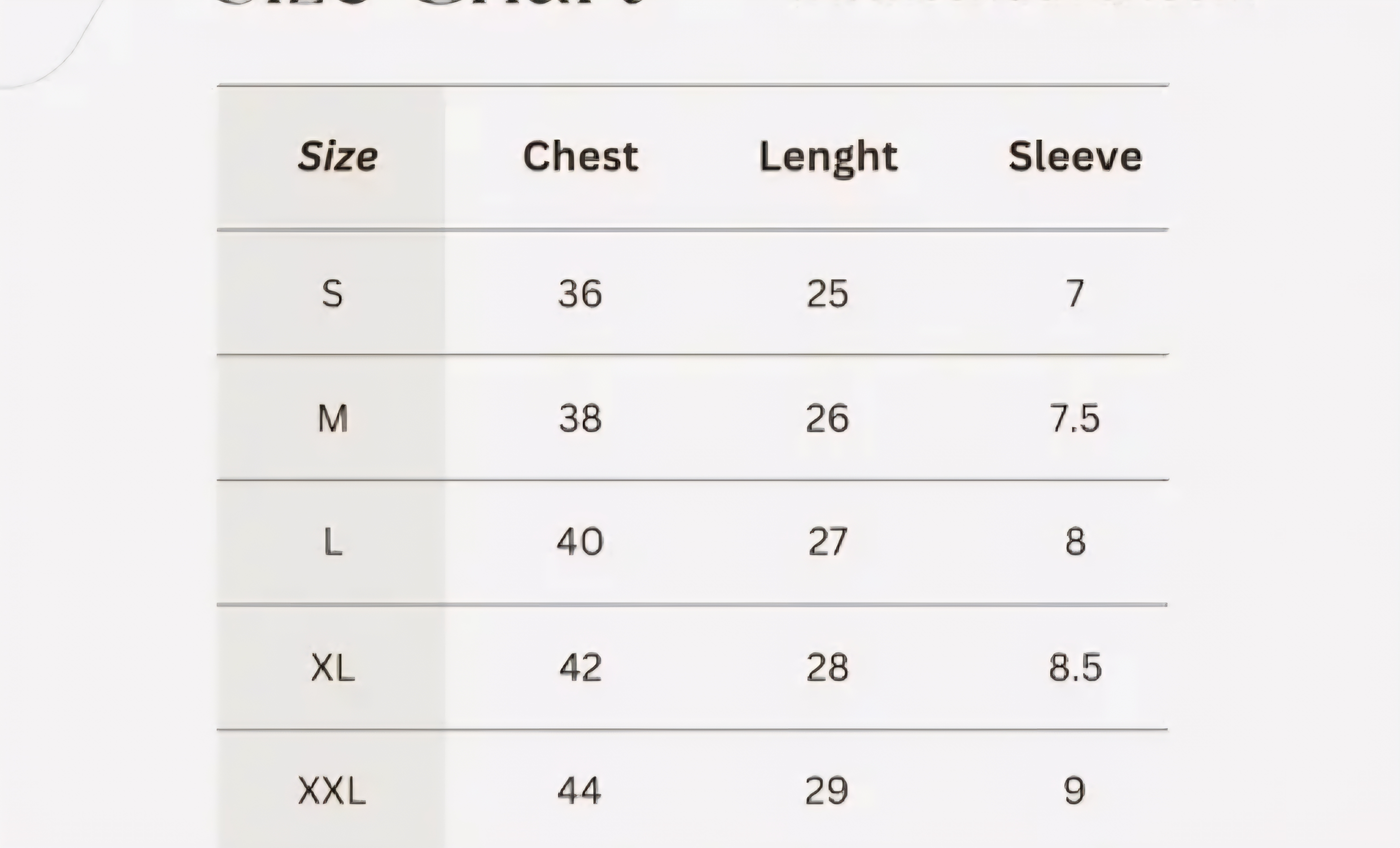This screenshot has height=848, width=1400.
Task: Click sleeve value 9 in XXL row
Action: tap(1074, 791)
